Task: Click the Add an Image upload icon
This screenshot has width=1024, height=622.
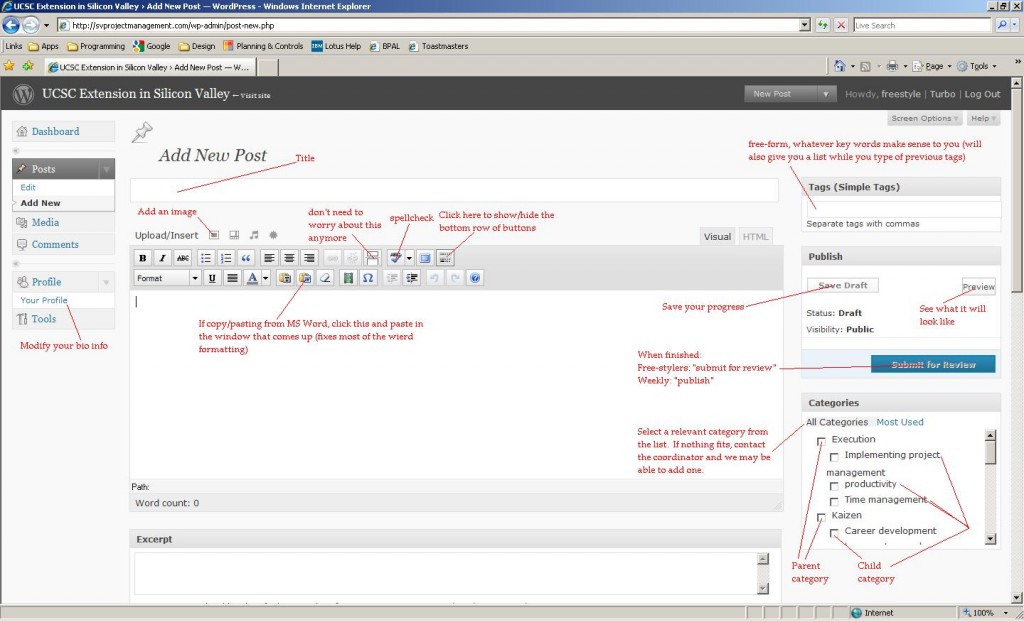Action: [213, 235]
